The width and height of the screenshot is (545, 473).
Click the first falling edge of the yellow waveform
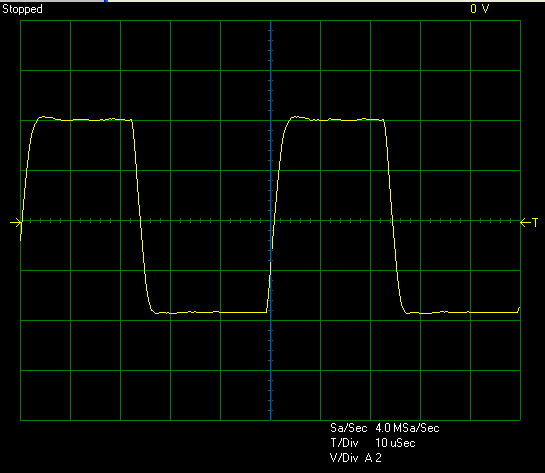(140, 215)
